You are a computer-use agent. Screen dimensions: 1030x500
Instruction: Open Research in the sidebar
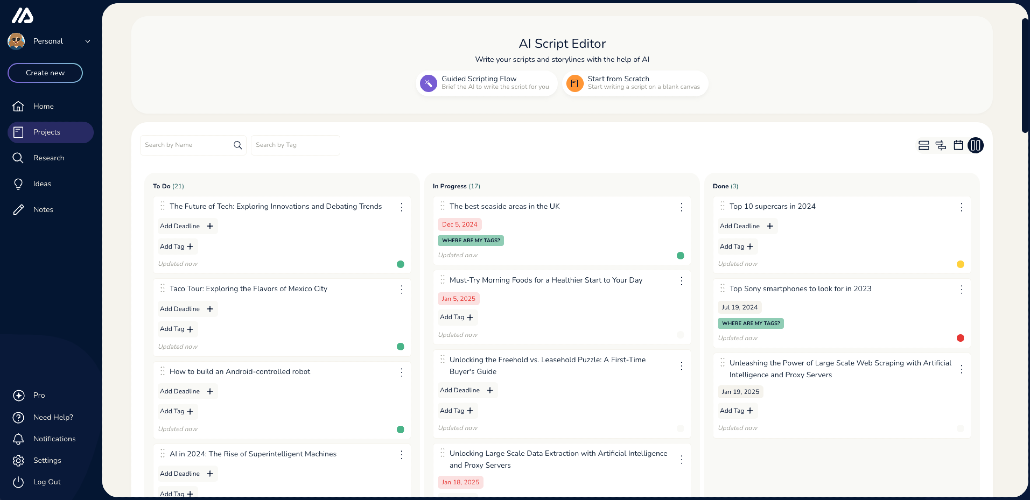pos(51,158)
